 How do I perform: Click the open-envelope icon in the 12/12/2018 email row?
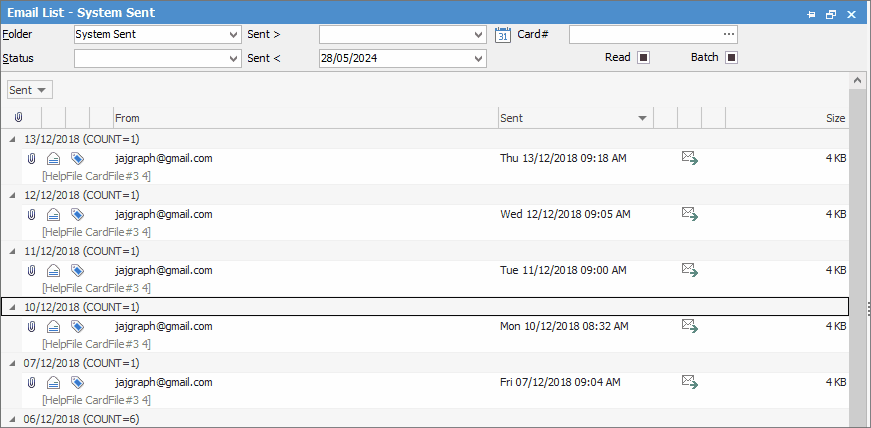[53, 215]
